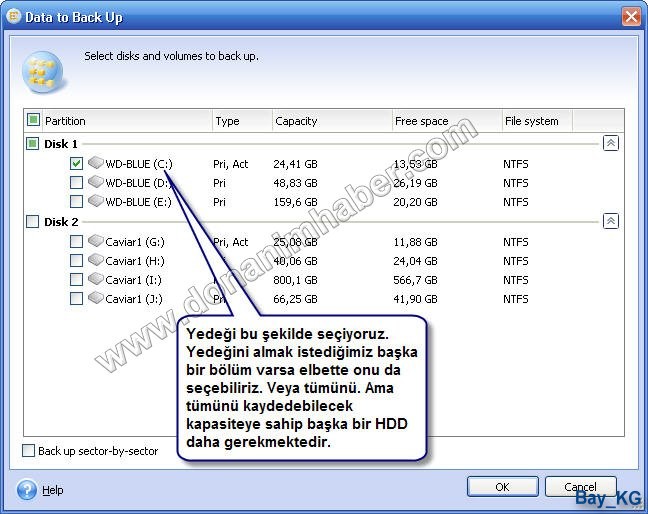Confirm selection with OK button

[x=503, y=487]
